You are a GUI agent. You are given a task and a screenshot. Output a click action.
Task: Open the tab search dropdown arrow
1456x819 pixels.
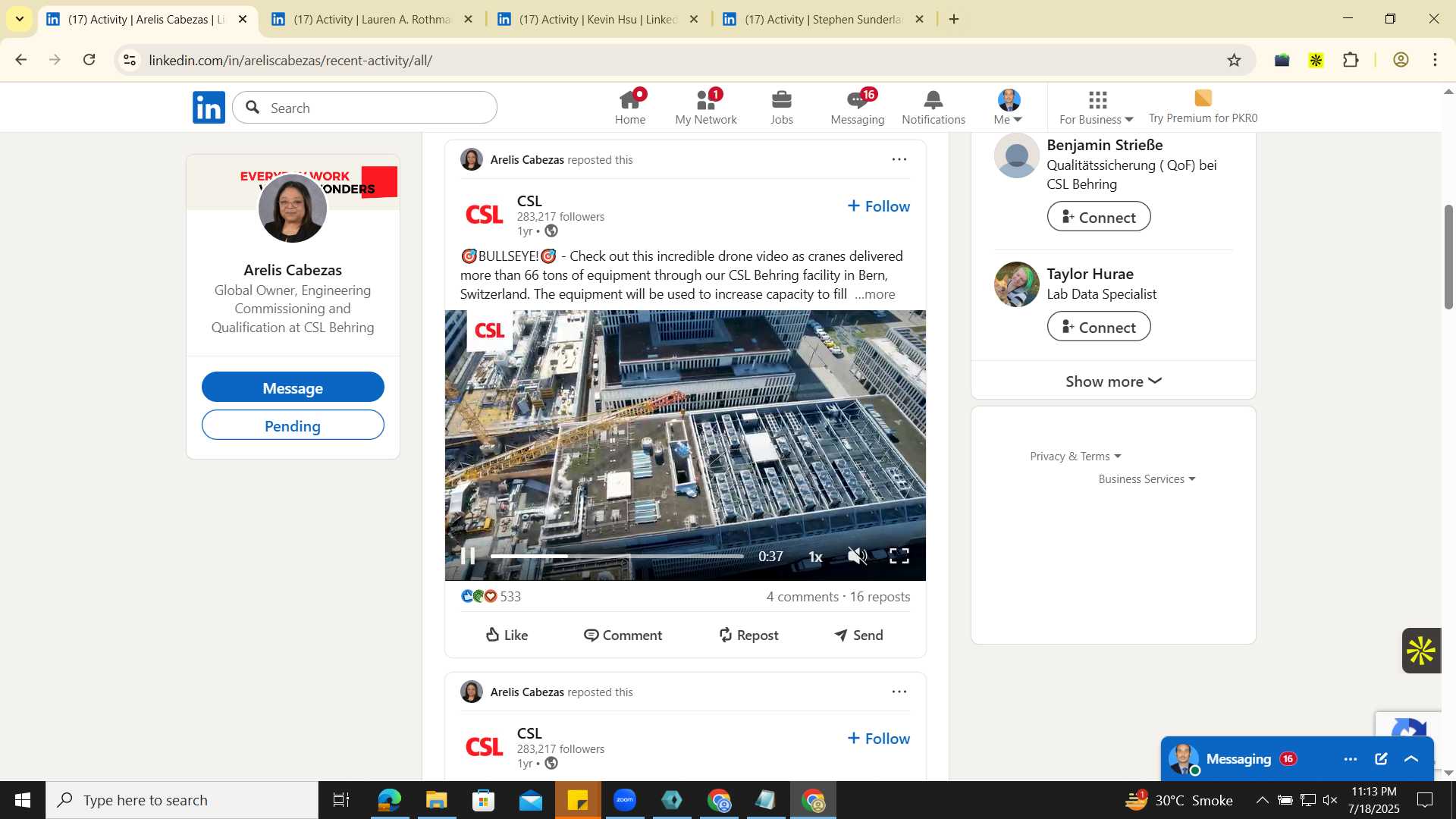click(x=19, y=19)
